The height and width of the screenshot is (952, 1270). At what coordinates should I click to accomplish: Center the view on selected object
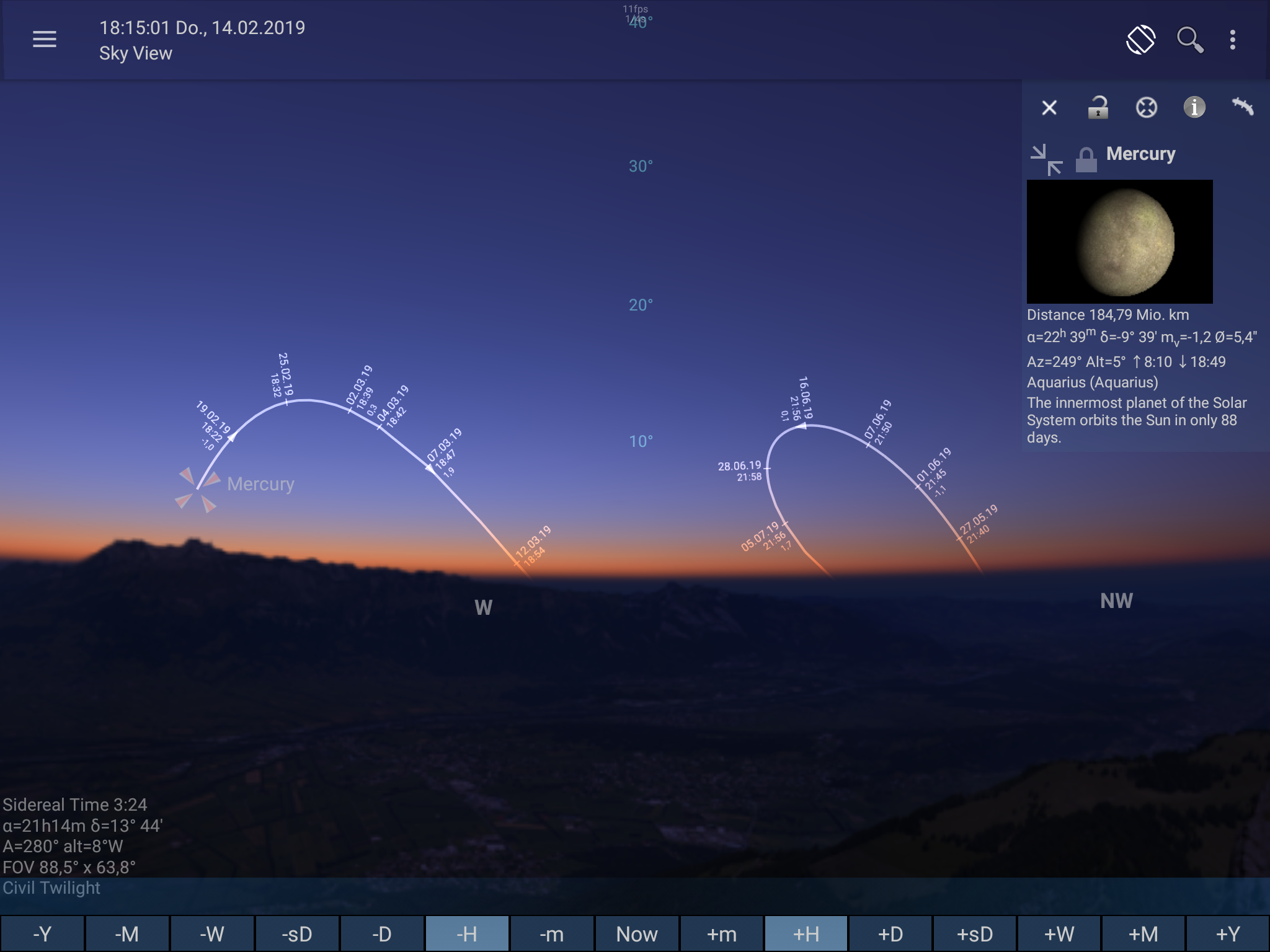point(1146,107)
